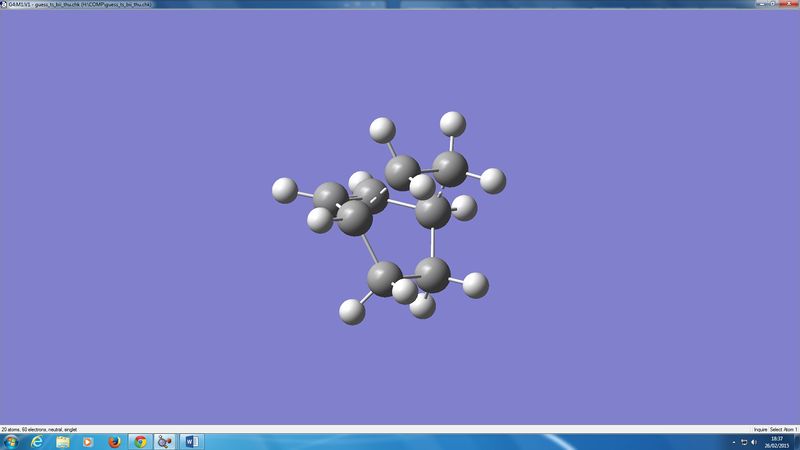800x450 pixels.
Task: Select the dashed partial bond between carbons
Action: (379, 196)
